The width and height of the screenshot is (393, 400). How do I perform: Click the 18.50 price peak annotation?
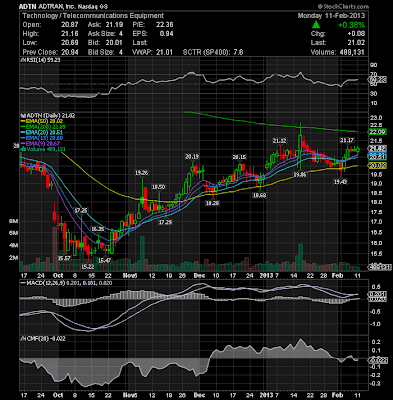point(159,187)
